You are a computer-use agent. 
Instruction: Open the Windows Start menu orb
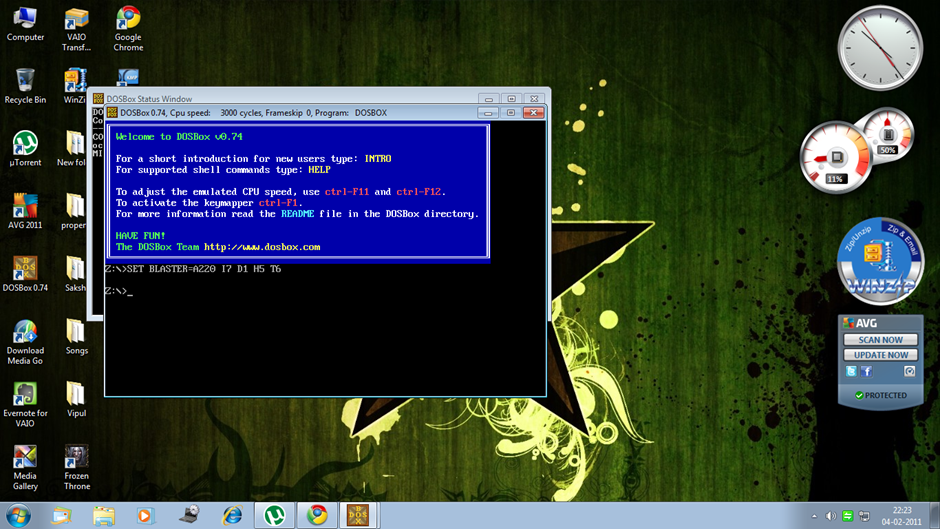pyautogui.click(x=18, y=516)
